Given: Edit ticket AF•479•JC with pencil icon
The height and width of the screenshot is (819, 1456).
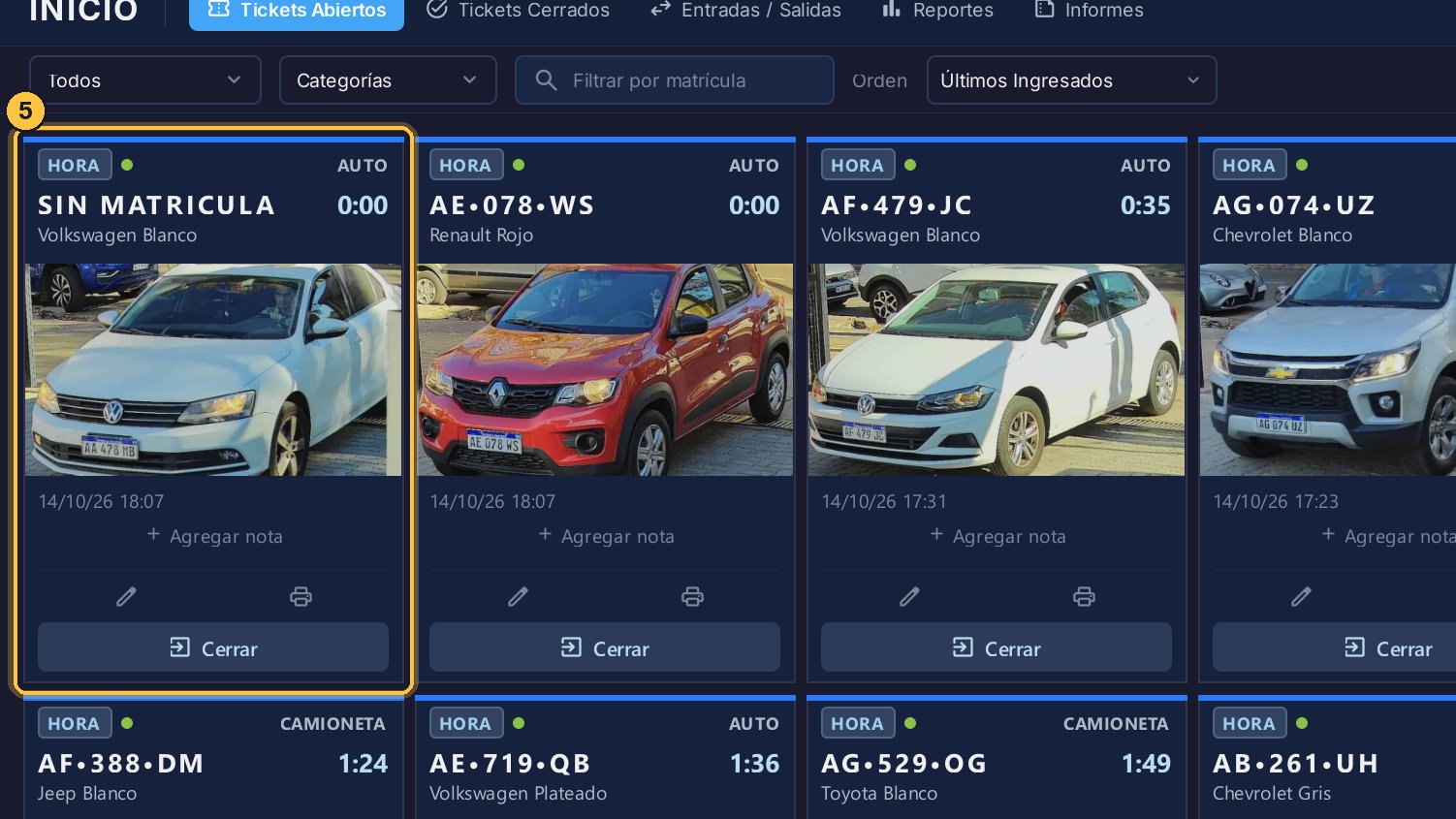Looking at the screenshot, I should pos(909,596).
